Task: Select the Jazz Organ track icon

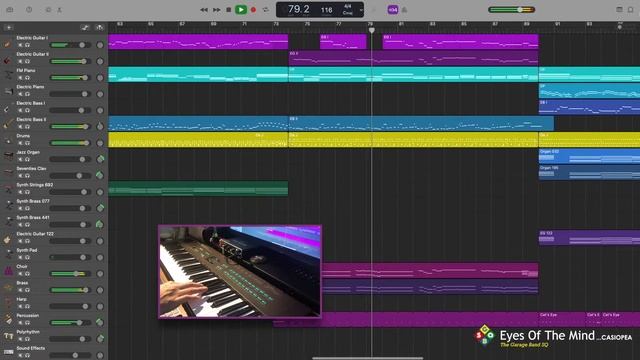Action: pos(8,157)
